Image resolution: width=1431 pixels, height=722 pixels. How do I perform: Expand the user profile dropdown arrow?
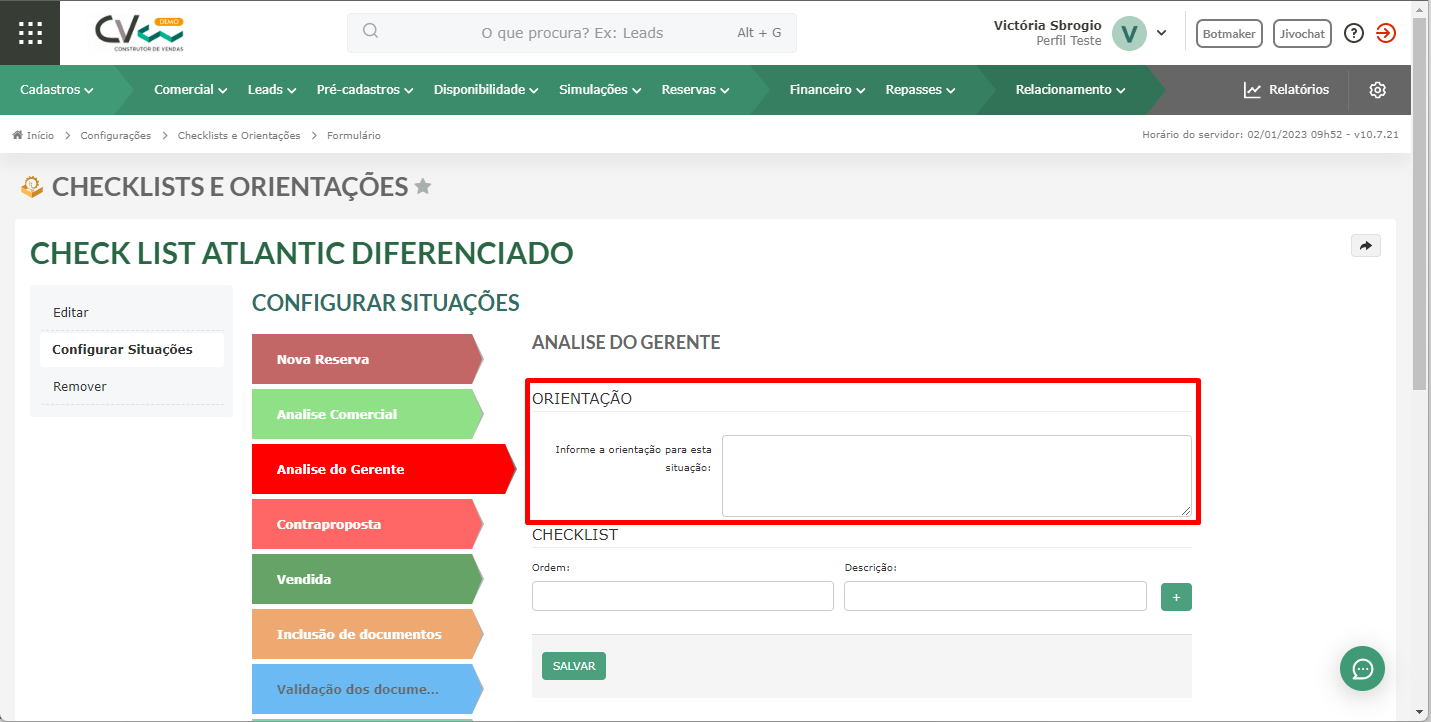(x=1162, y=33)
